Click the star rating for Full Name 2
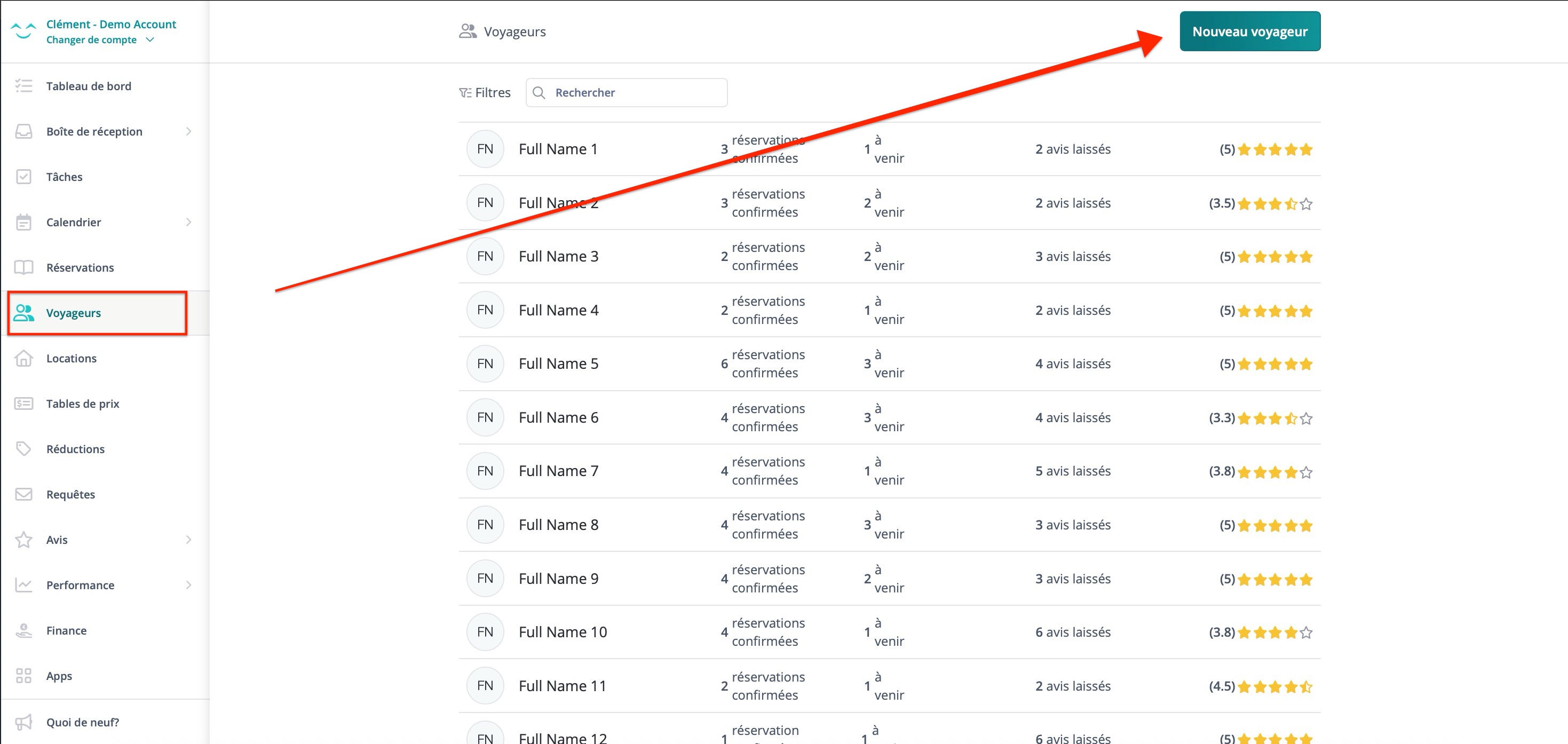1568x744 pixels. [x=1274, y=204]
